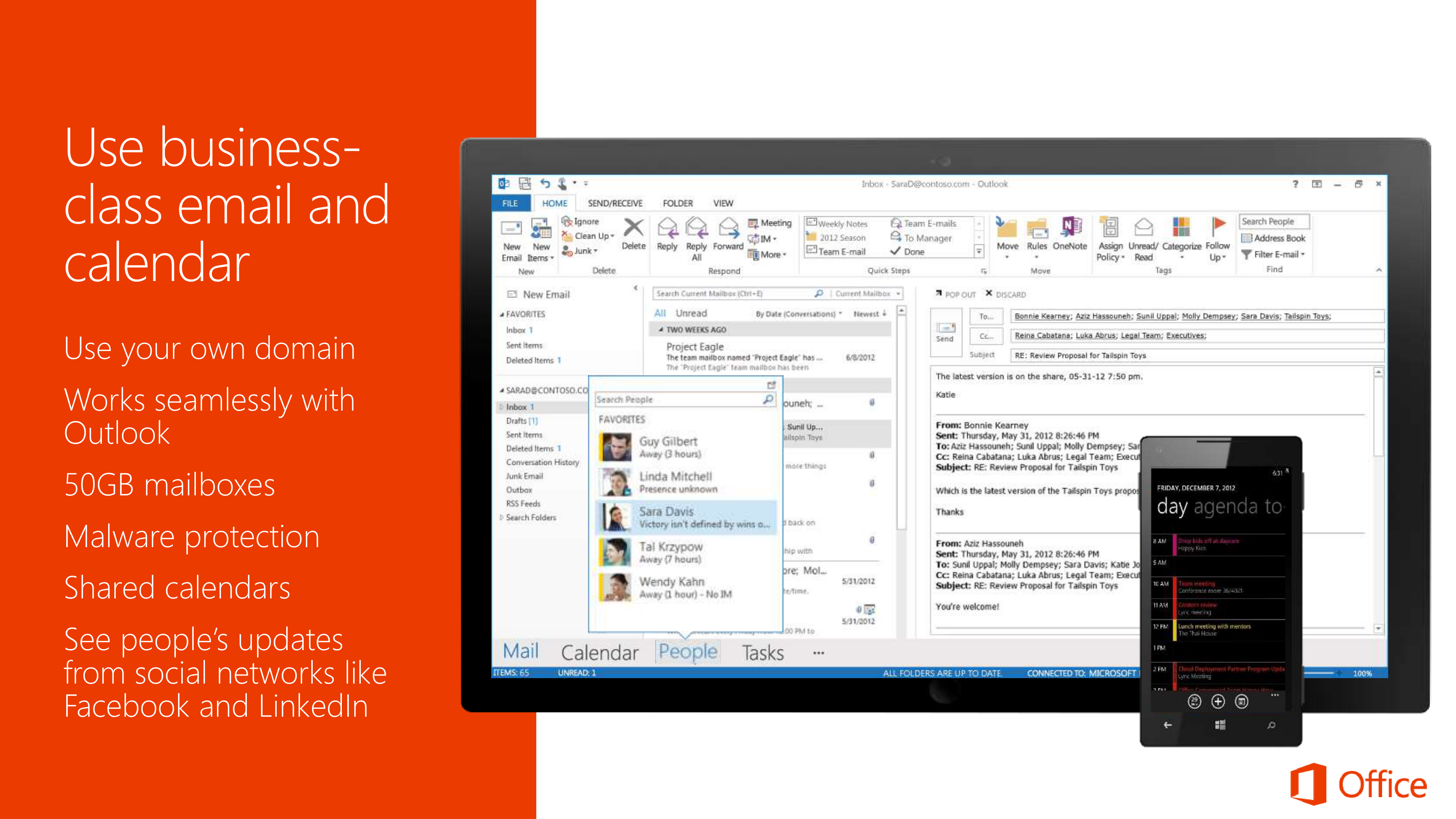Screen dimensions: 1456x819
Task: Open the Drafts folder
Action: click(x=521, y=421)
